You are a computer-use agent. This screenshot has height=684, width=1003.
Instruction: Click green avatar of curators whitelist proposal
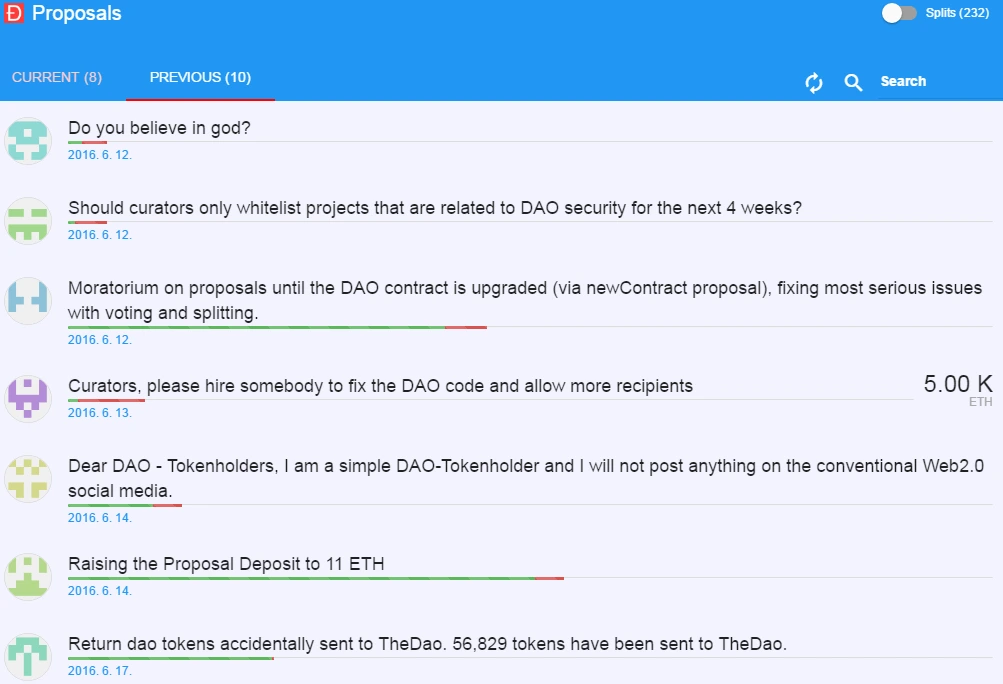pyautogui.click(x=28, y=220)
